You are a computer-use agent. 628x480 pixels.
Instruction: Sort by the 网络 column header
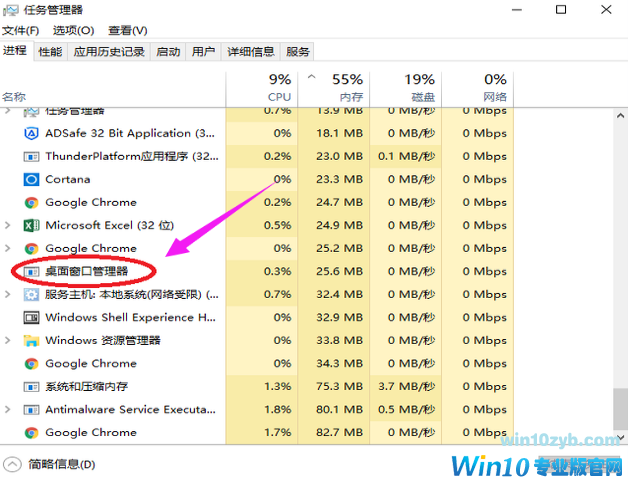pos(478,89)
